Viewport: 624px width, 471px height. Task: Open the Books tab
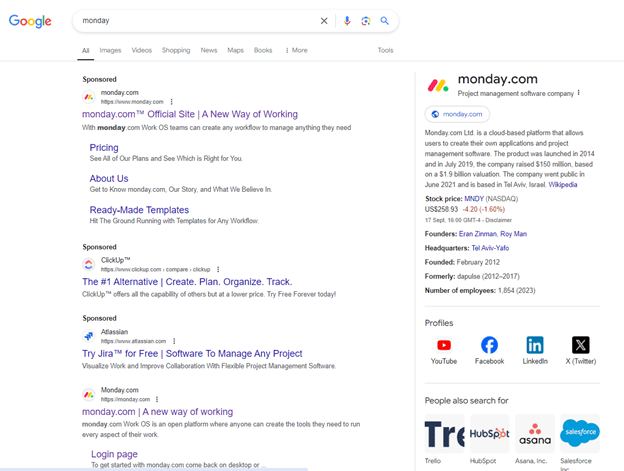(263, 50)
